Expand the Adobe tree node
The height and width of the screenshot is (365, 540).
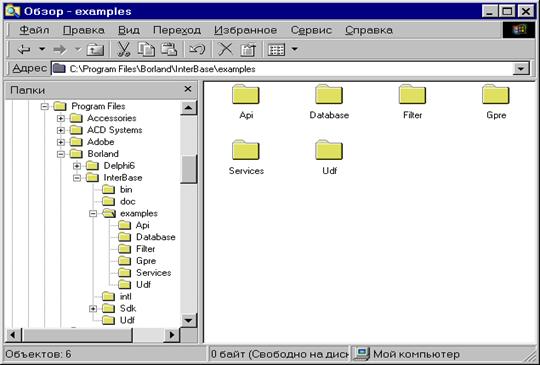(x=61, y=142)
